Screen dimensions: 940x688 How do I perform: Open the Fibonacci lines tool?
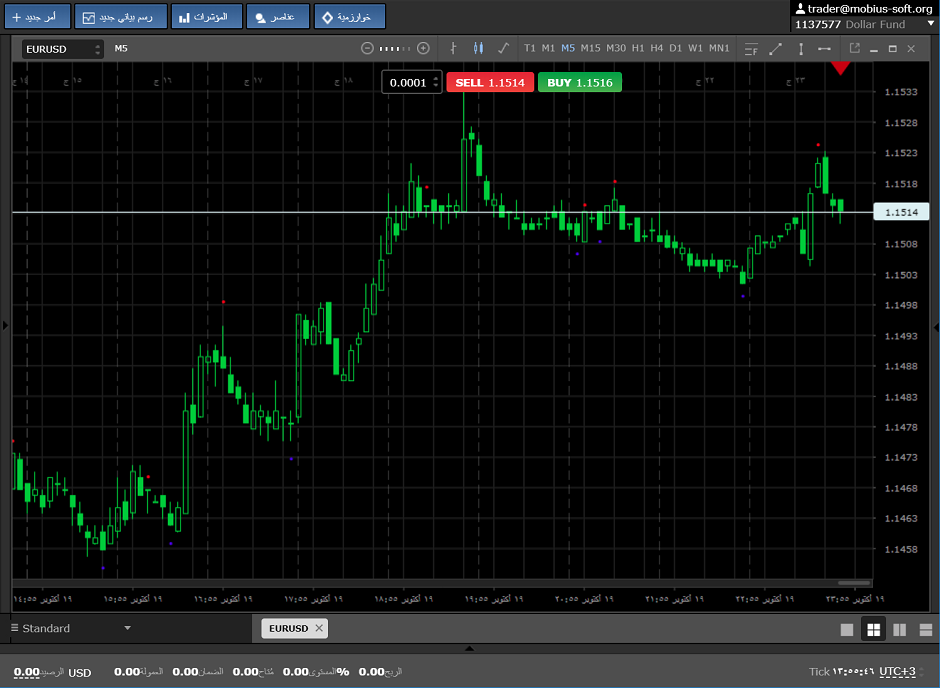click(751, 49)
